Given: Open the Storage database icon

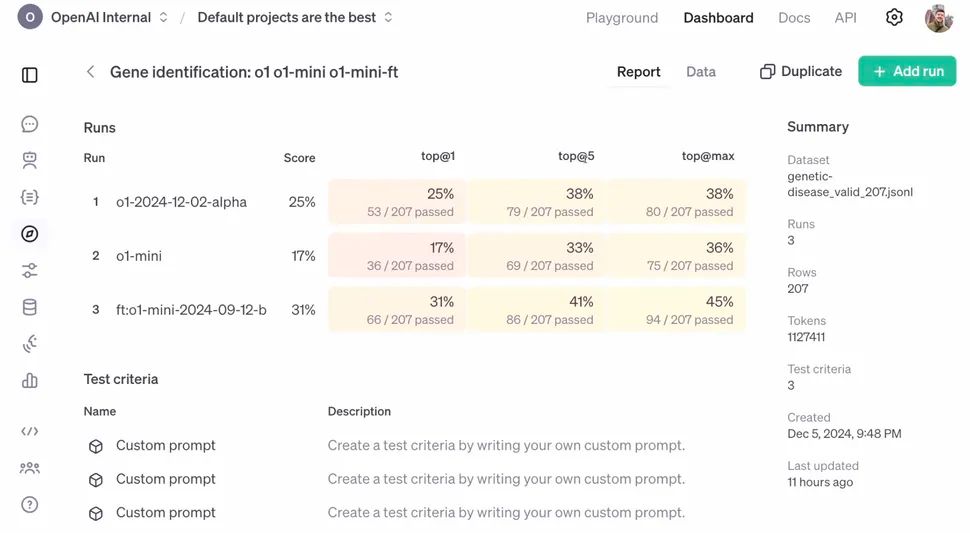Looking at the screenshot, I should pos(30,307).
